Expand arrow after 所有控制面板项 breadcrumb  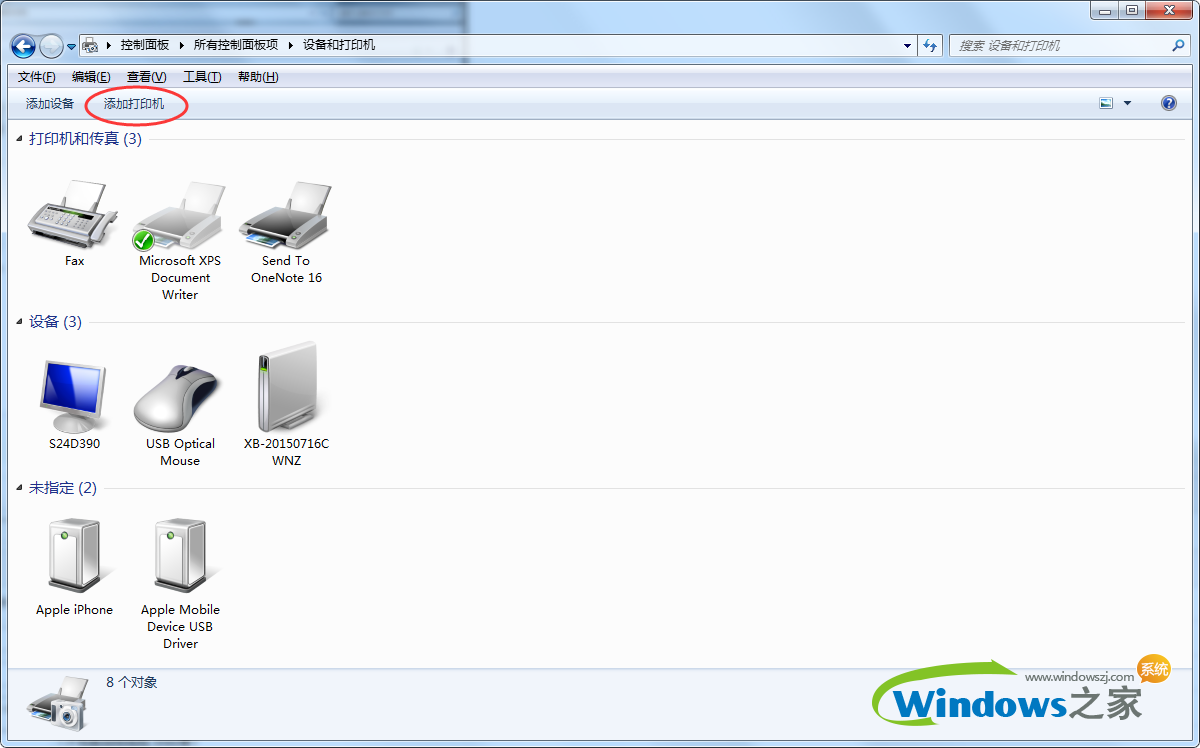tap(291, 46)
